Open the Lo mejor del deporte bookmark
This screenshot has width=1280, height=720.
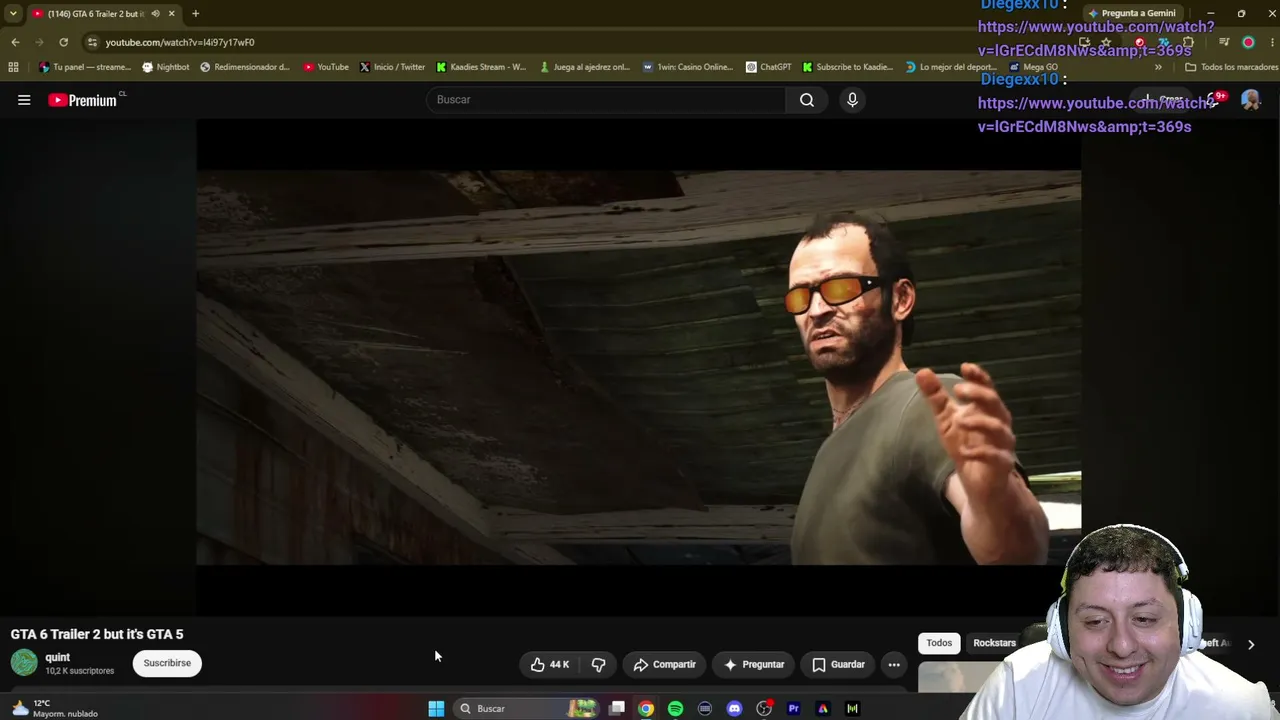pyautogui.click(x=950, y=67)
